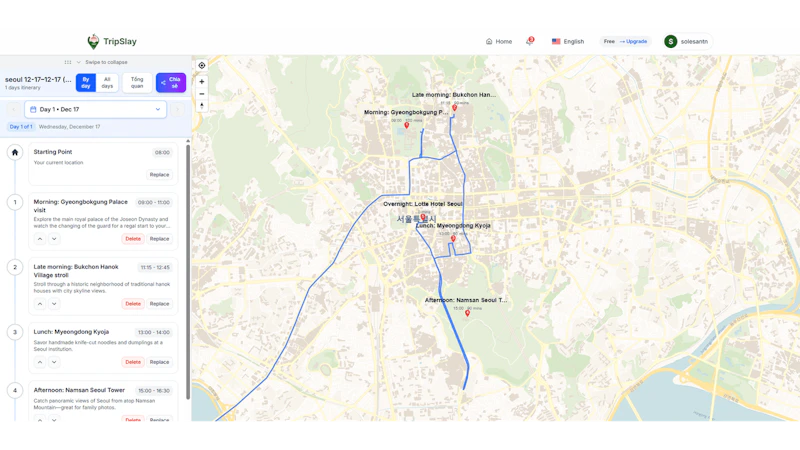
Task: Click the Bukchon Hanok map pin
Action: tap(455, 108)
